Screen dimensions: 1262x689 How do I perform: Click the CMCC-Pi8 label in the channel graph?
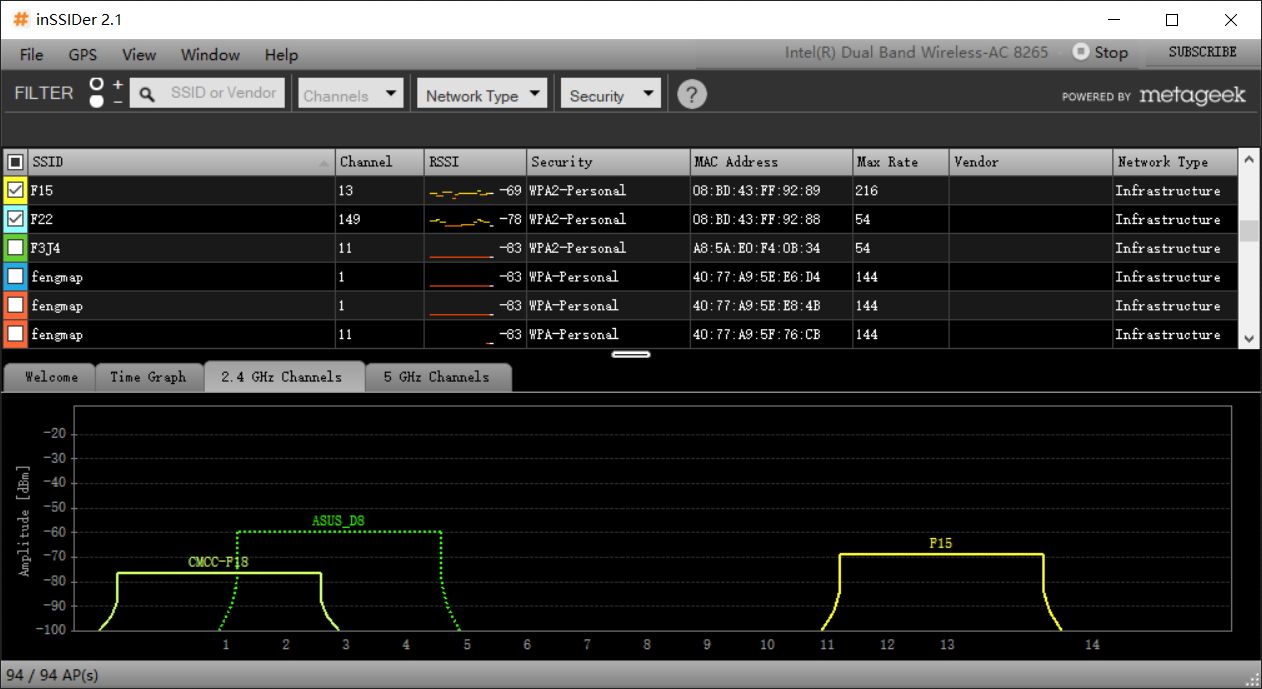point(218,562)
